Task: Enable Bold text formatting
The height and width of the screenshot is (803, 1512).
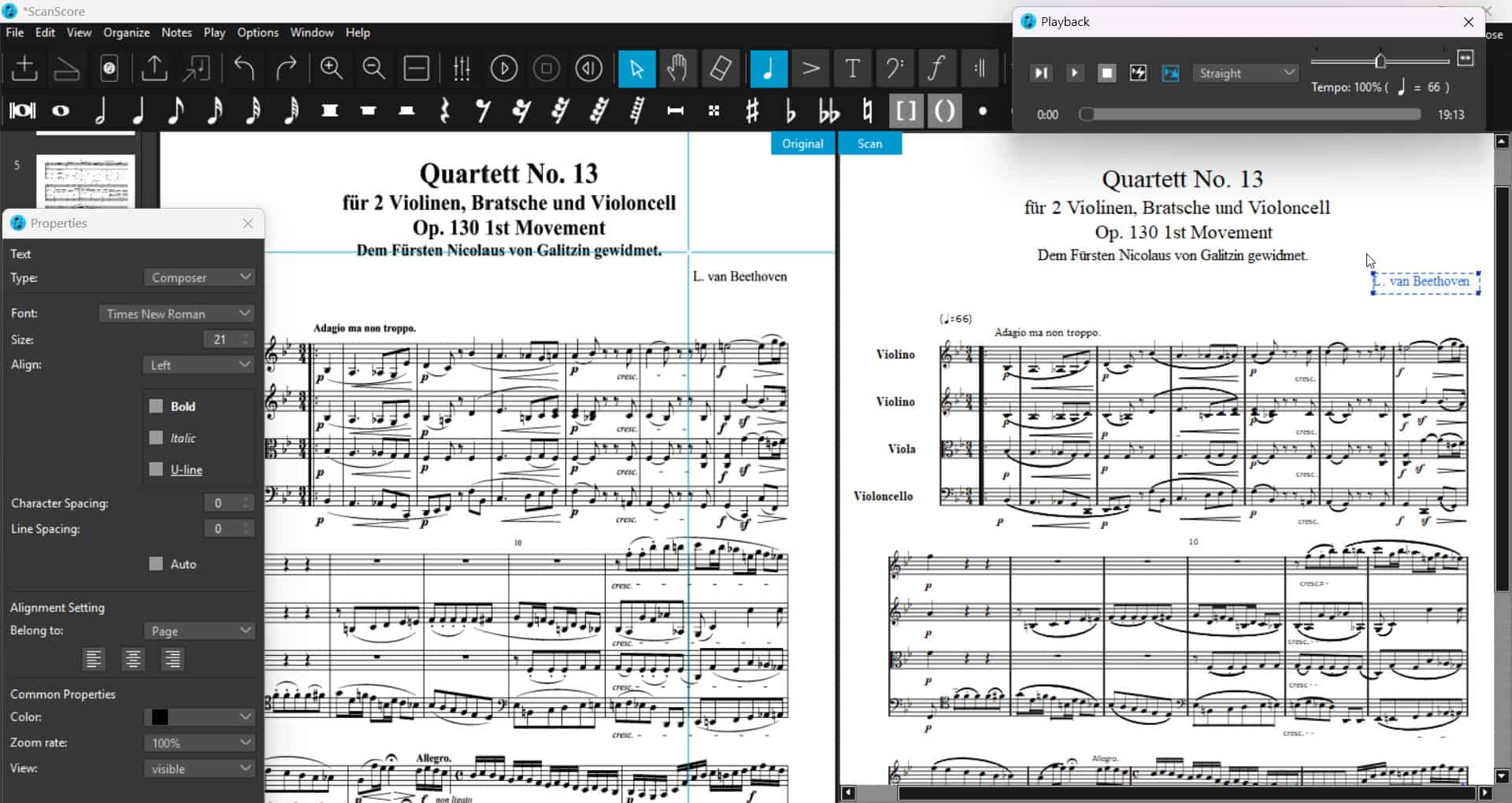Action: click(x=157, y=405)
